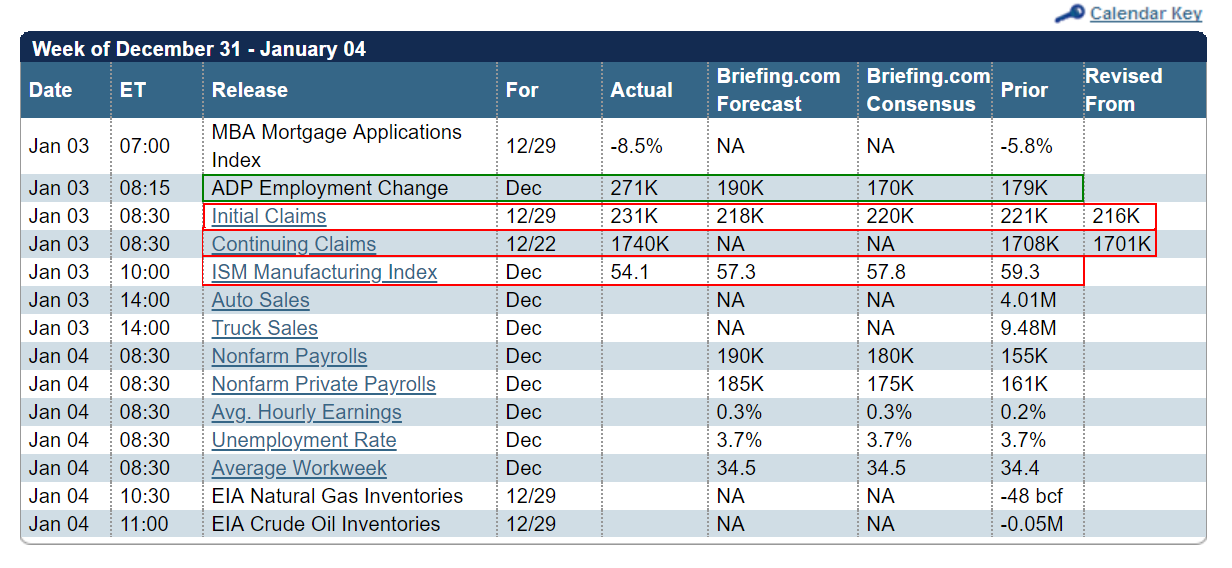Image resolution: width=1232 pixels, height=568 pixels.
Task: Click the For column header
Action: click(x=522, y=90)
